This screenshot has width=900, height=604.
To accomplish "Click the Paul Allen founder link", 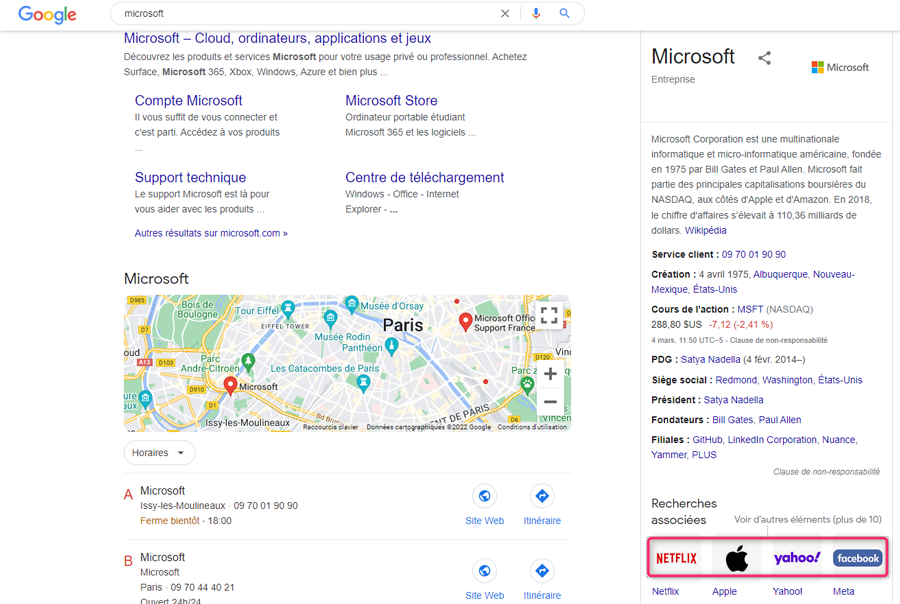I will 779,420.
